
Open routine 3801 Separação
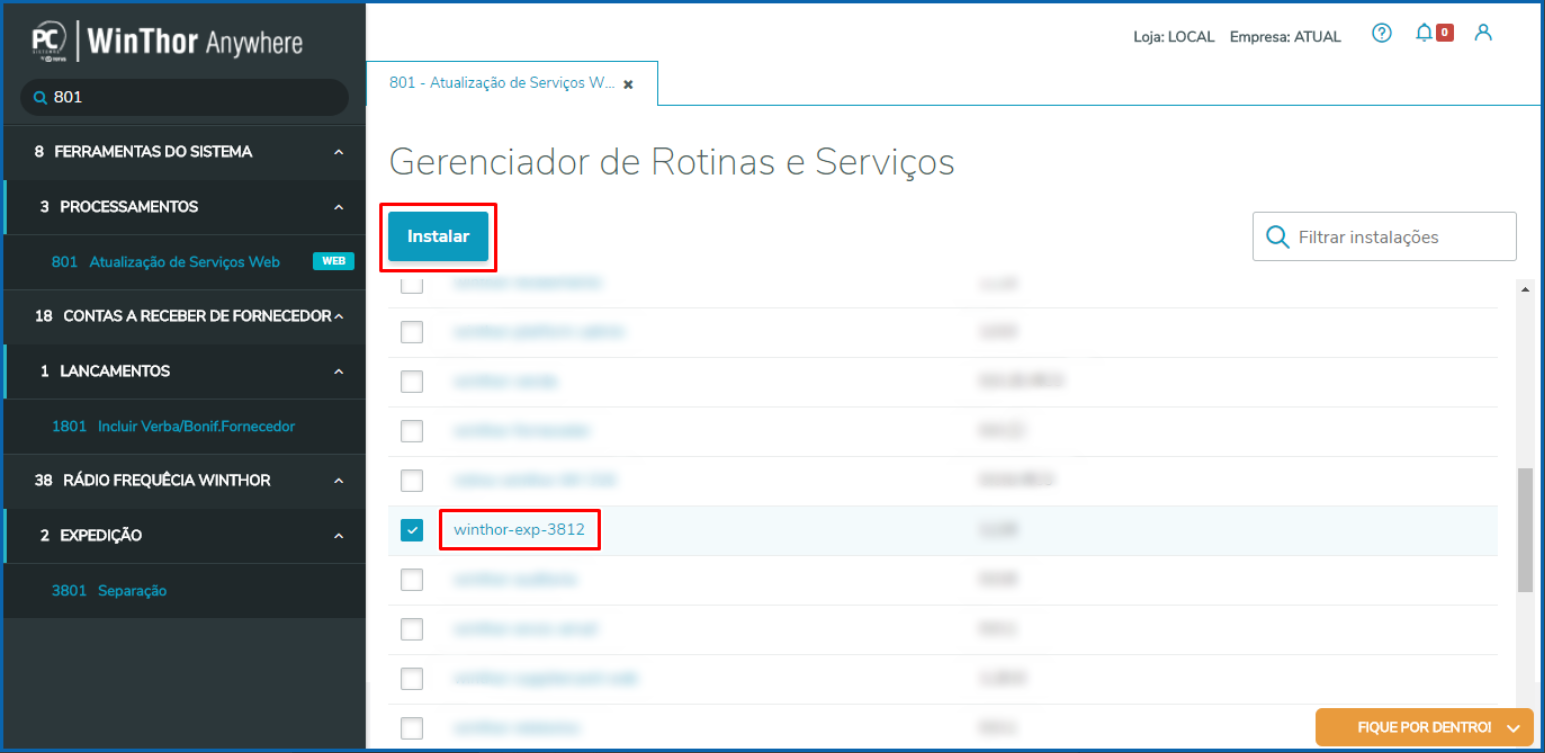coord(109,591)
